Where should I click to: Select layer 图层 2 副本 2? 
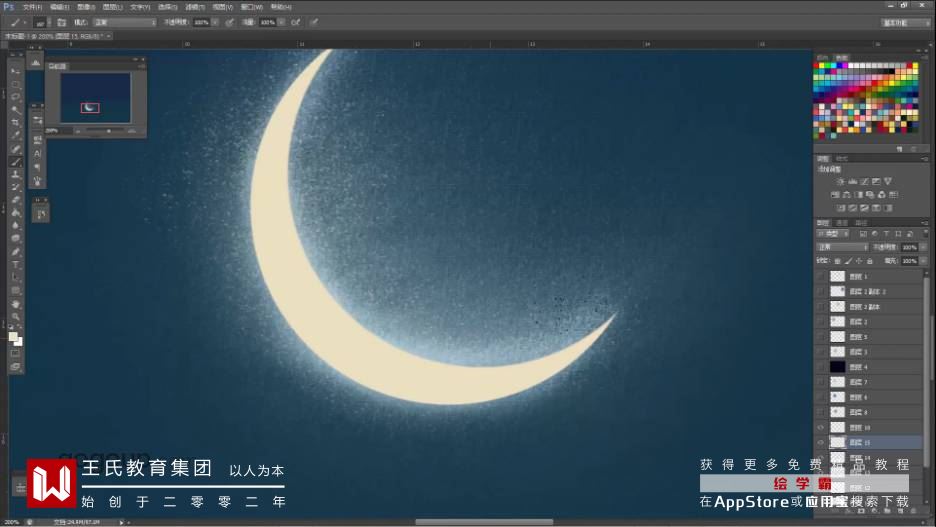[x=869, y=291]
